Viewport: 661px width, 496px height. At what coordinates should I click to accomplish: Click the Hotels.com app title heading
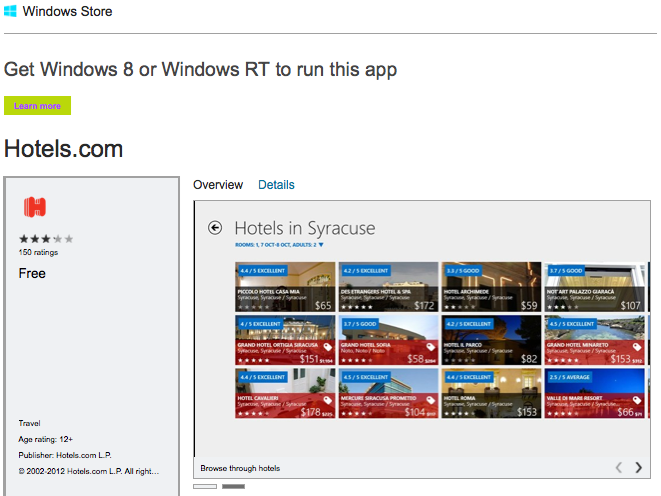coord(63,149)
